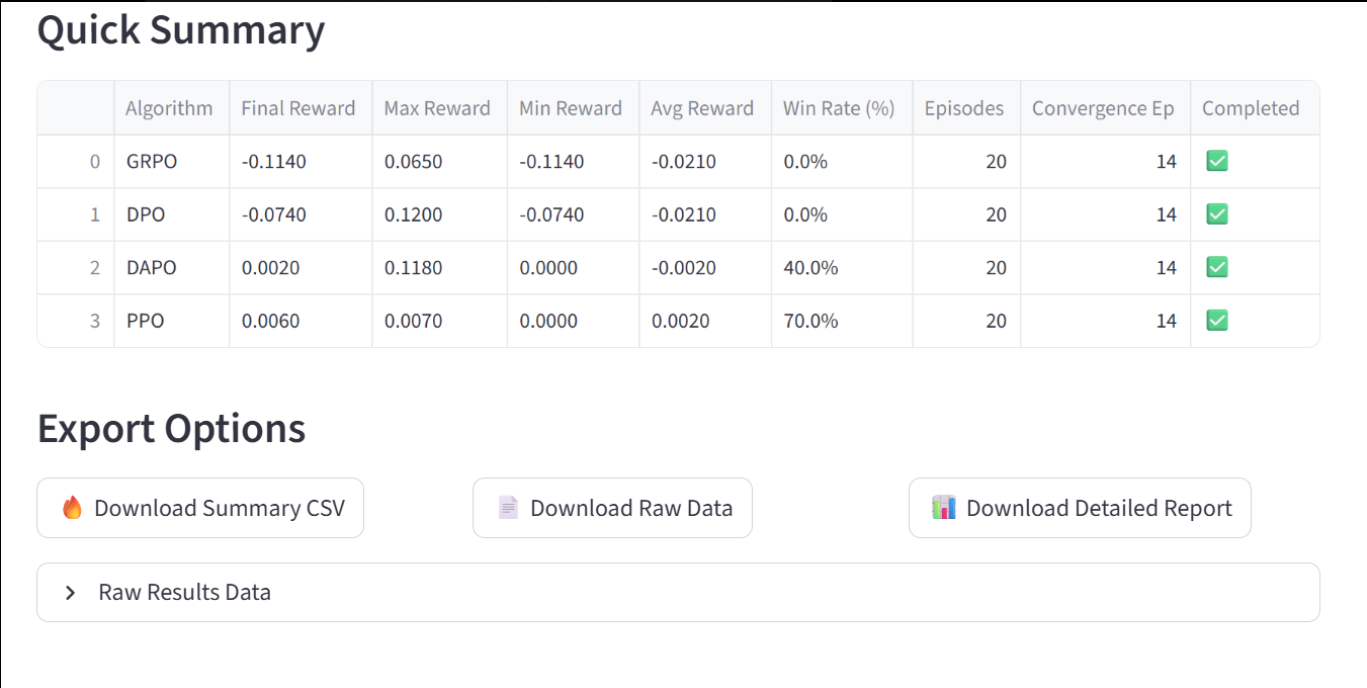Click the fire icon on Download Summary CSV
The image size is (1367, 688).
pyautogui.click(x=72, y=508)
